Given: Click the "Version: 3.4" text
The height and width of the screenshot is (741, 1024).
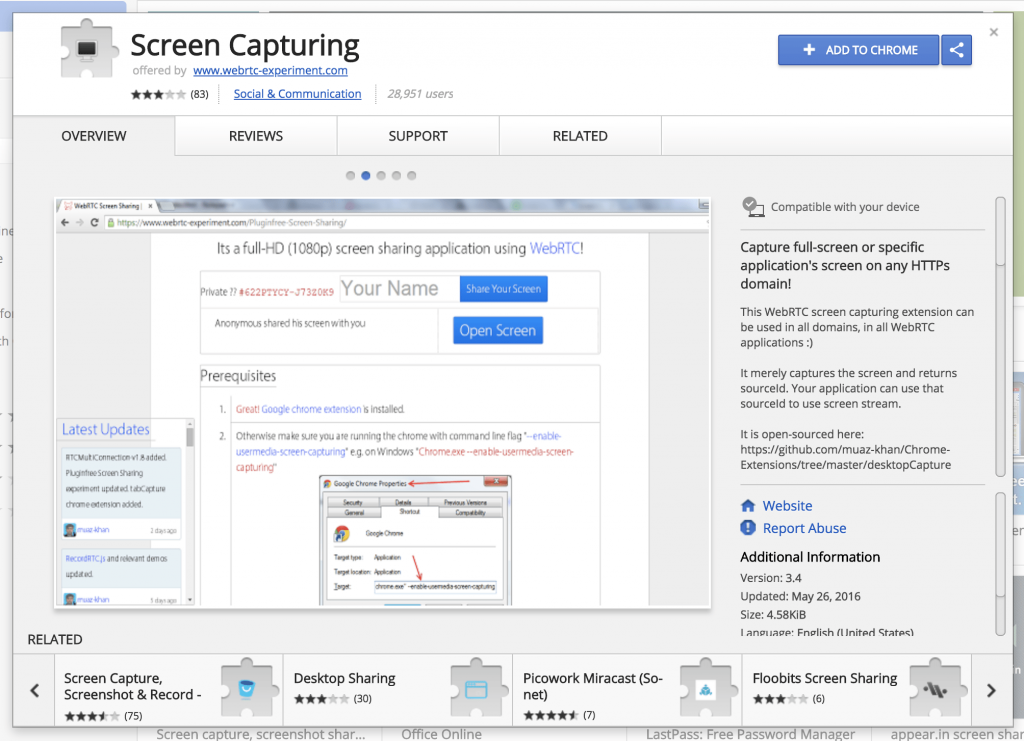Looking at the screenshot, I should (x=771, y=578).
